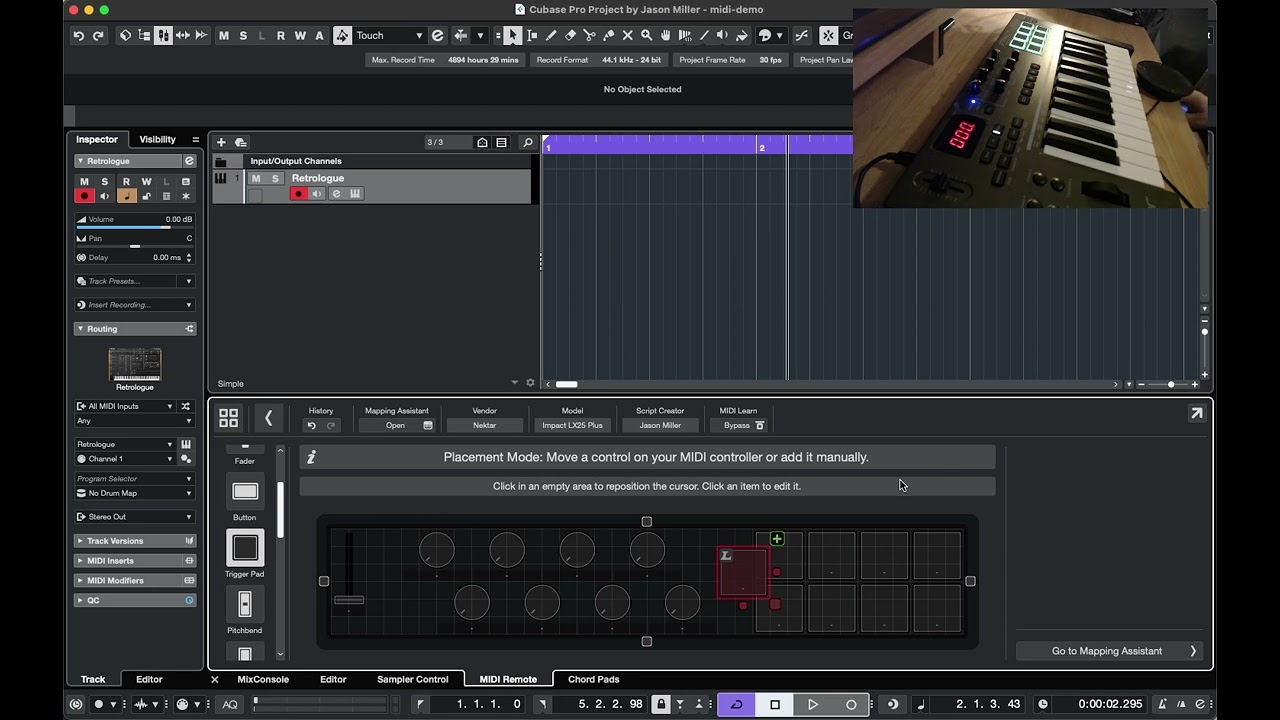Select the Object Selection arrow tool
Viewport: 1280px width, 720px height.
[512, 35]
